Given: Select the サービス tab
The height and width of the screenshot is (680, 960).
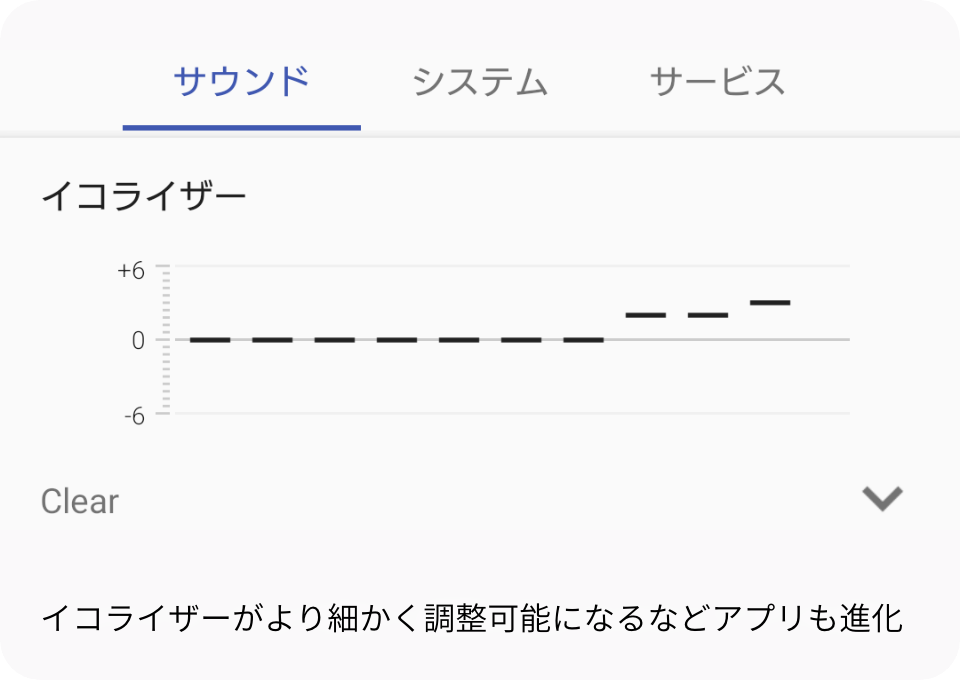Looking at the screenshot, I should pyautogui.click(x=717, y=82).
